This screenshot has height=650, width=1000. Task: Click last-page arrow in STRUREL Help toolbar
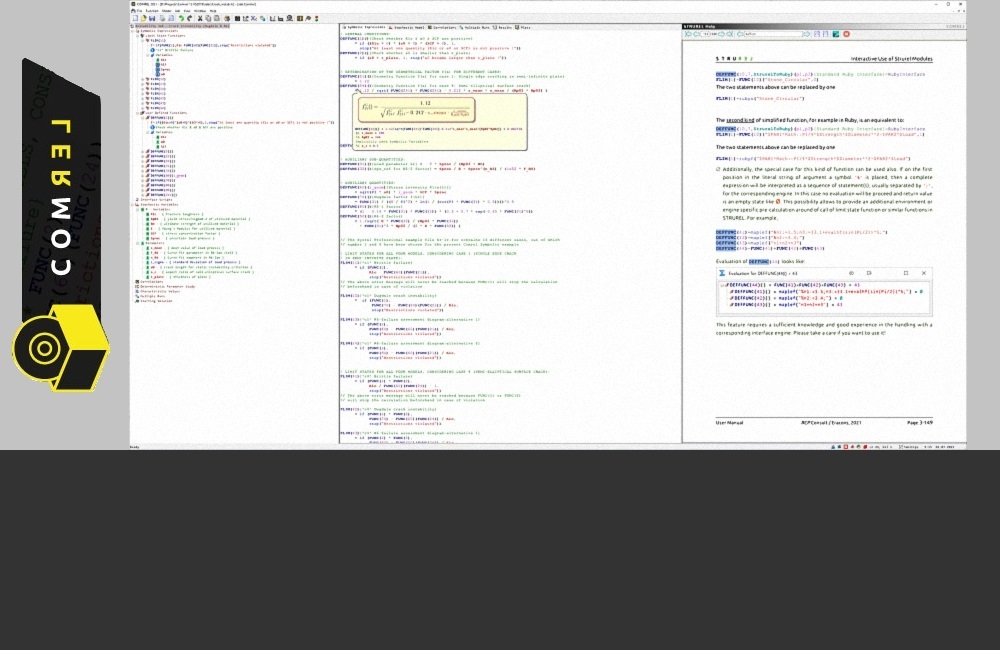point(730,34)
